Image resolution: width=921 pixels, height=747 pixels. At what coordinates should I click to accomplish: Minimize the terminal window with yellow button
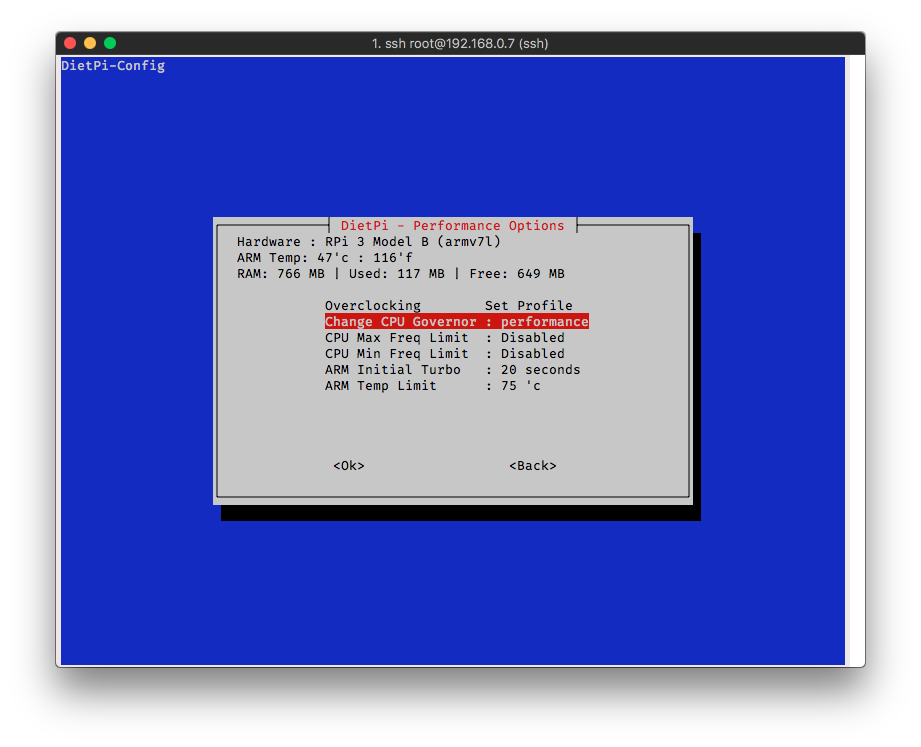[x=90, y=43]
